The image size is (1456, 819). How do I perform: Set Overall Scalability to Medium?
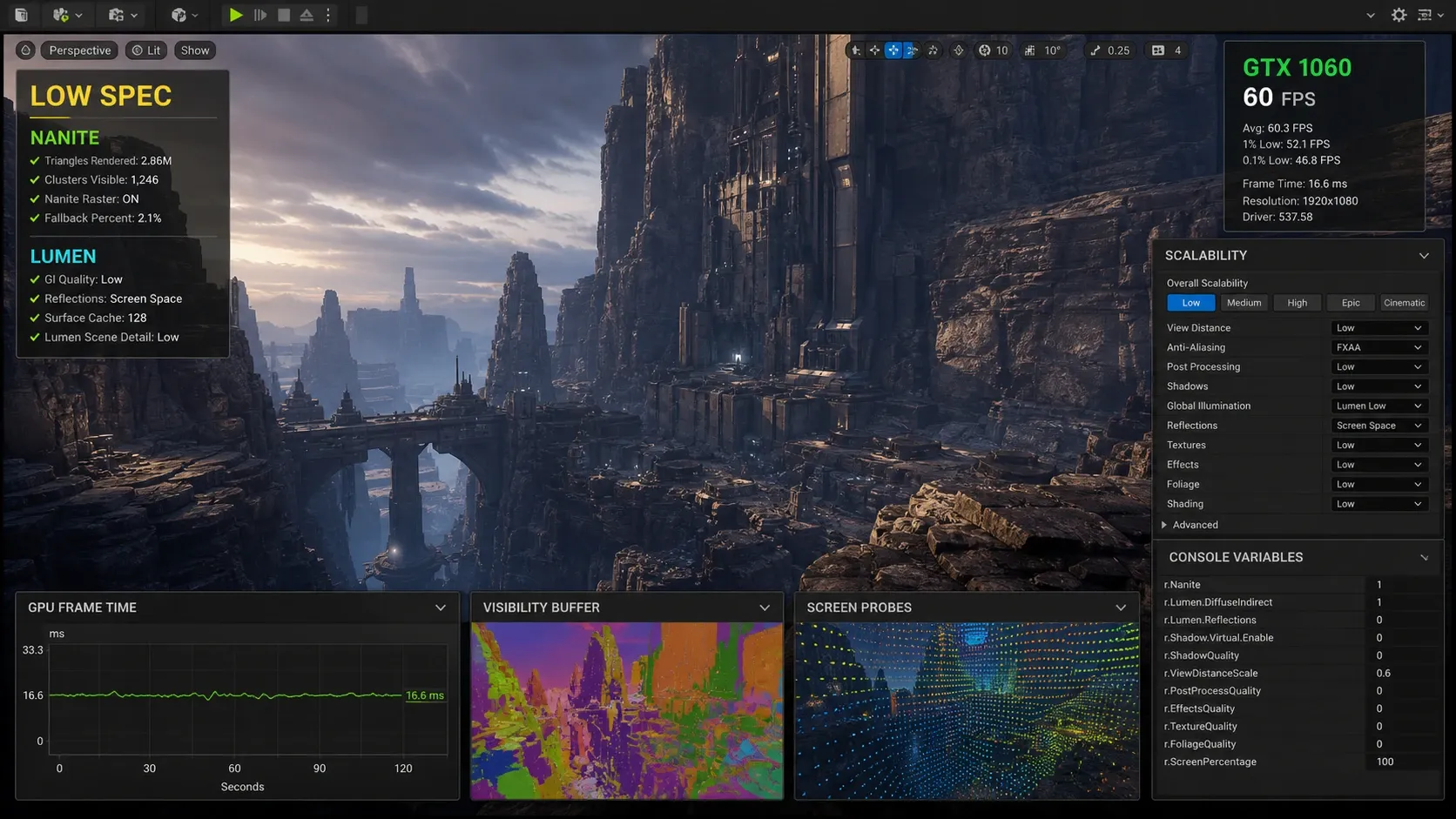[1244, 303]
